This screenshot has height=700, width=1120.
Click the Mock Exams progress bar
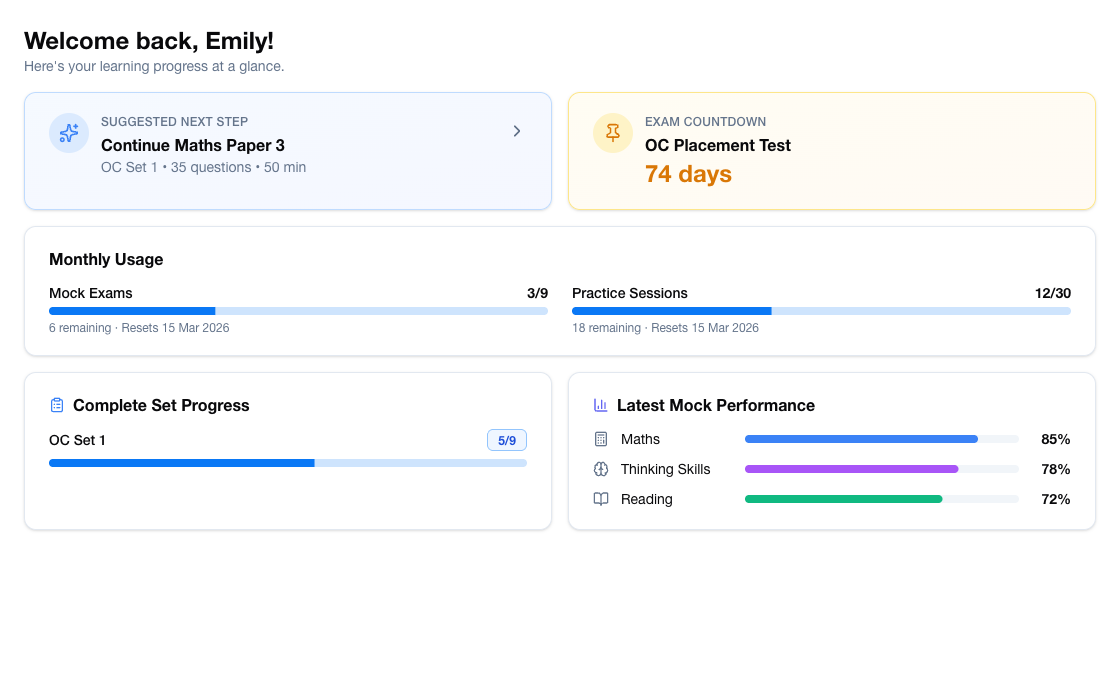pyautogui.click(x=299, y=311)
